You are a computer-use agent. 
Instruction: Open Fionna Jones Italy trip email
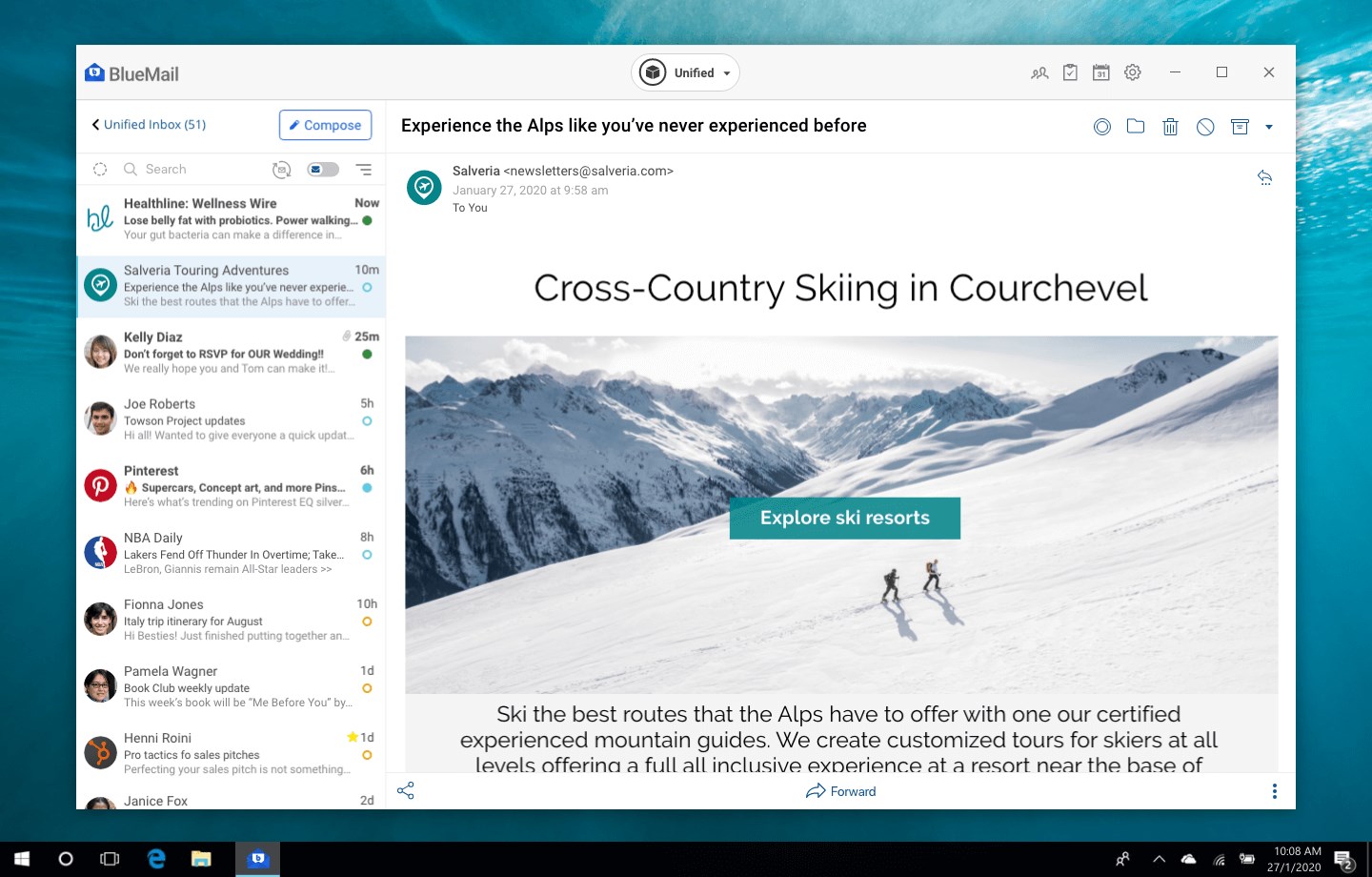[231, 620]
